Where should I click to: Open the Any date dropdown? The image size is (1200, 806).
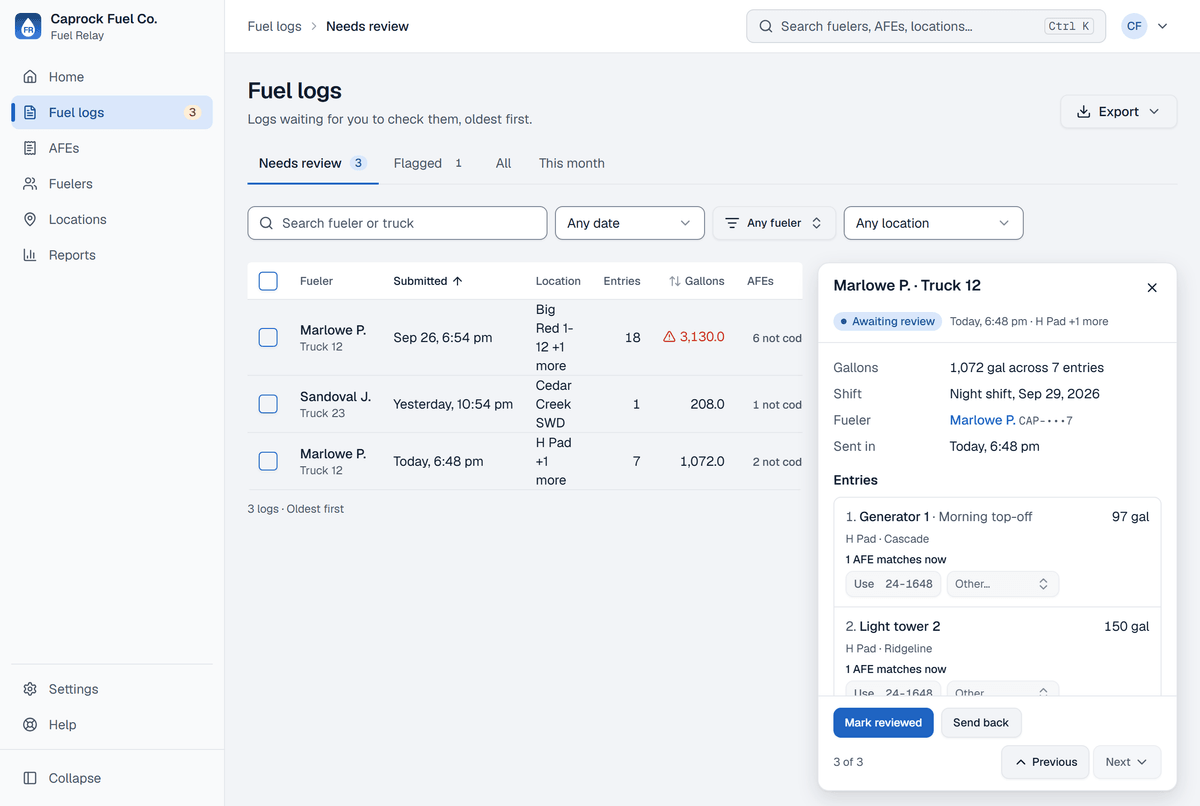[x=630, y=223]
